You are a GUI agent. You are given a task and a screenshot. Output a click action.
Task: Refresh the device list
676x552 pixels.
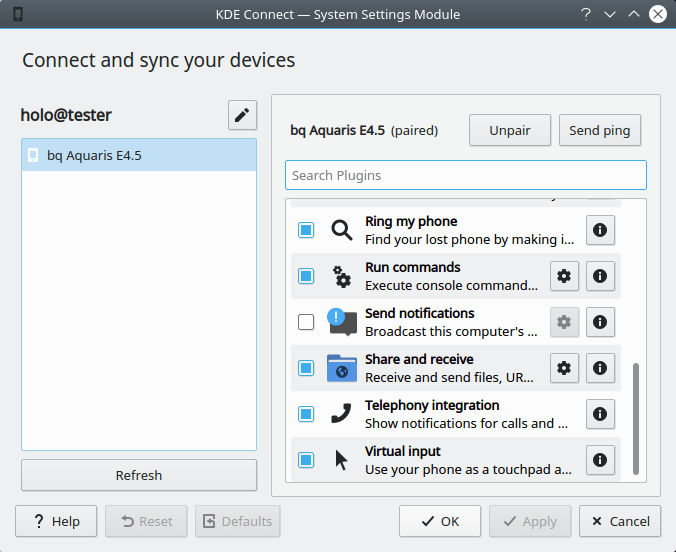click(x=139, y=475)
